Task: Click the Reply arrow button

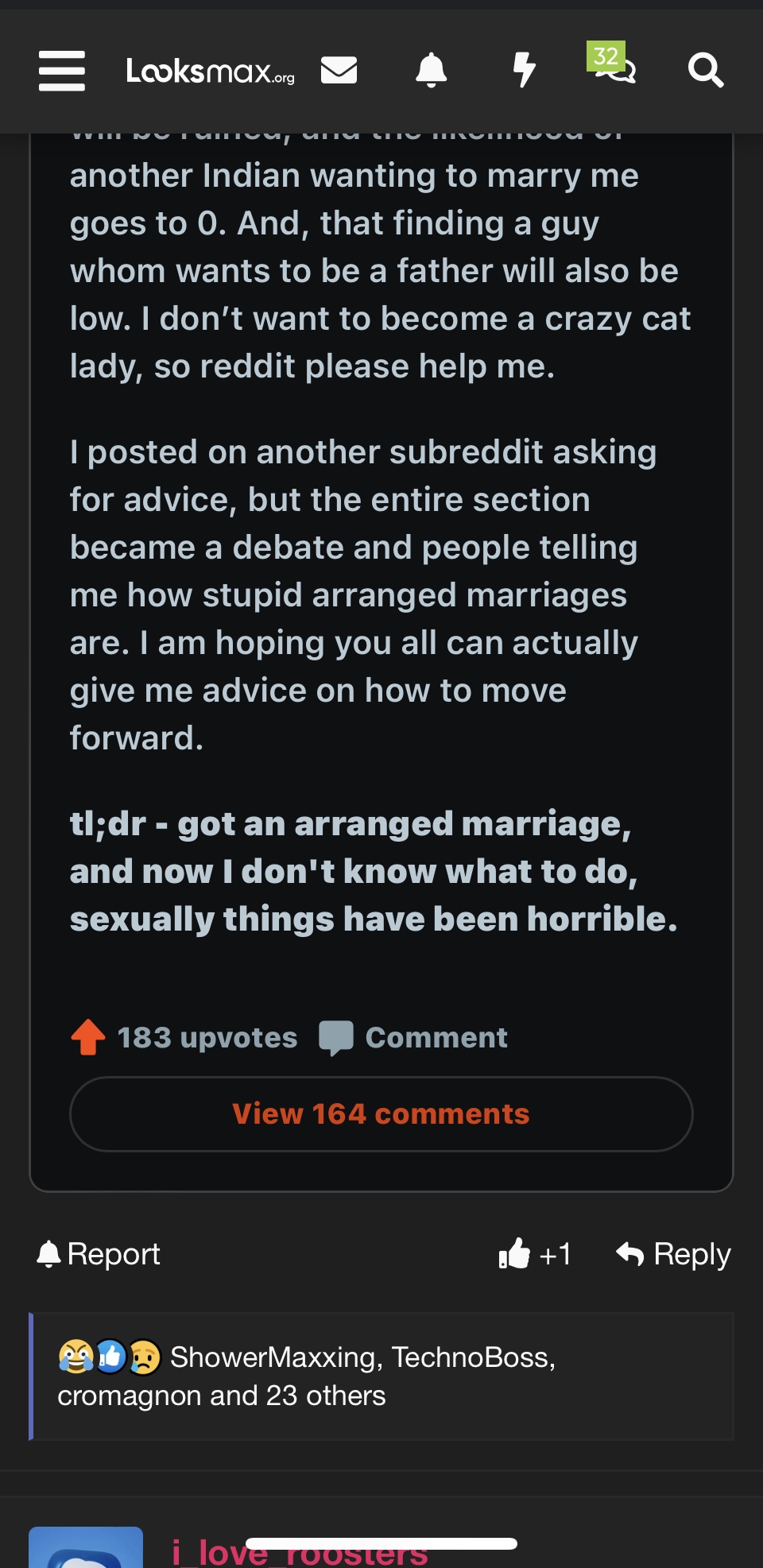Action: coord(673,1254)
